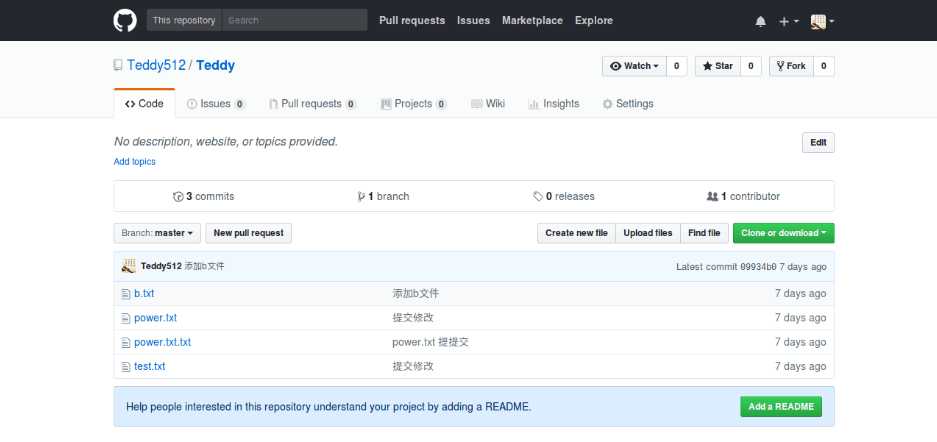Open Explore from the header
Viewport: 937px width, 442px height.
(594, 20)
